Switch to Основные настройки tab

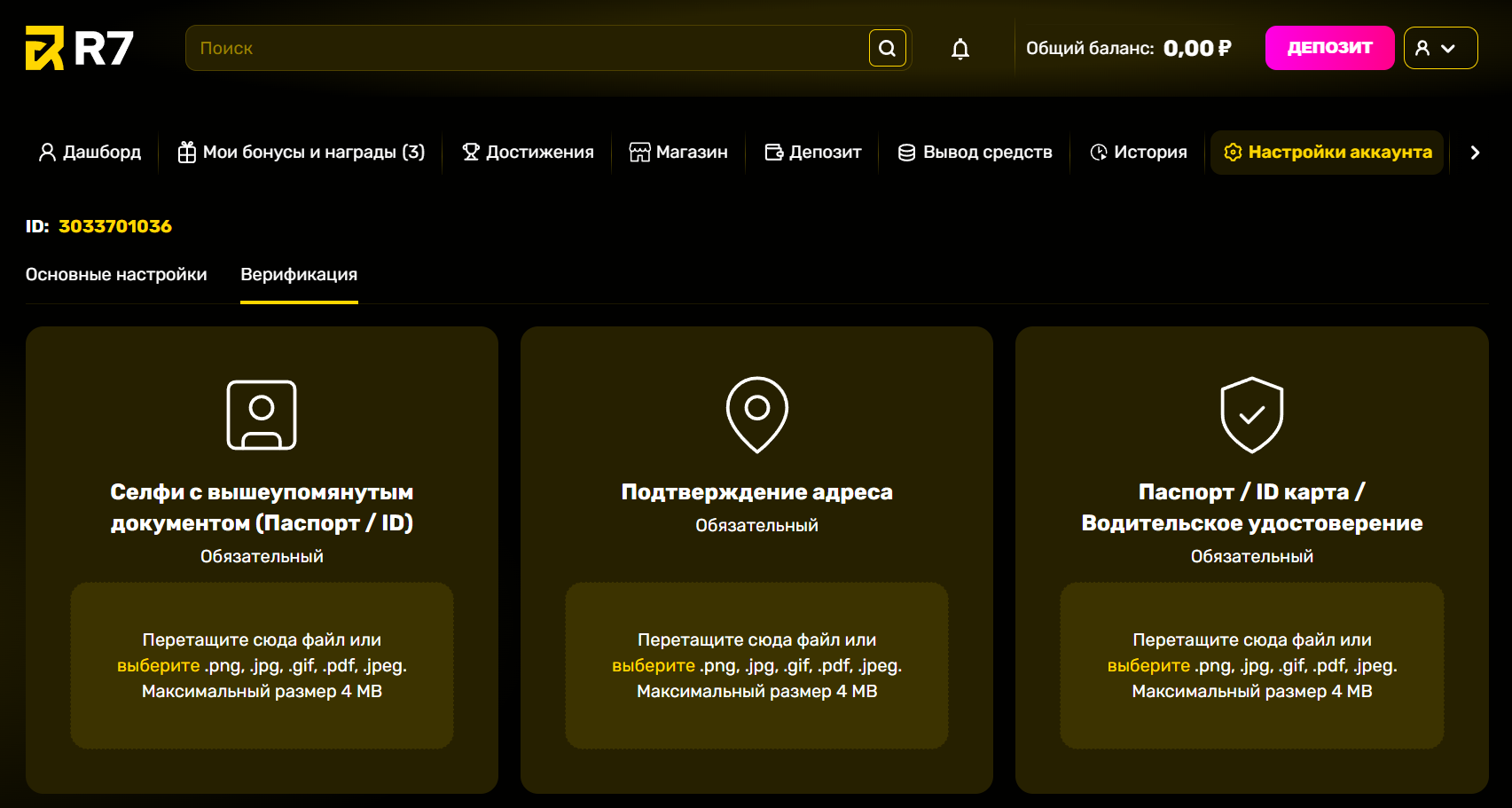[x=116, y=275]
